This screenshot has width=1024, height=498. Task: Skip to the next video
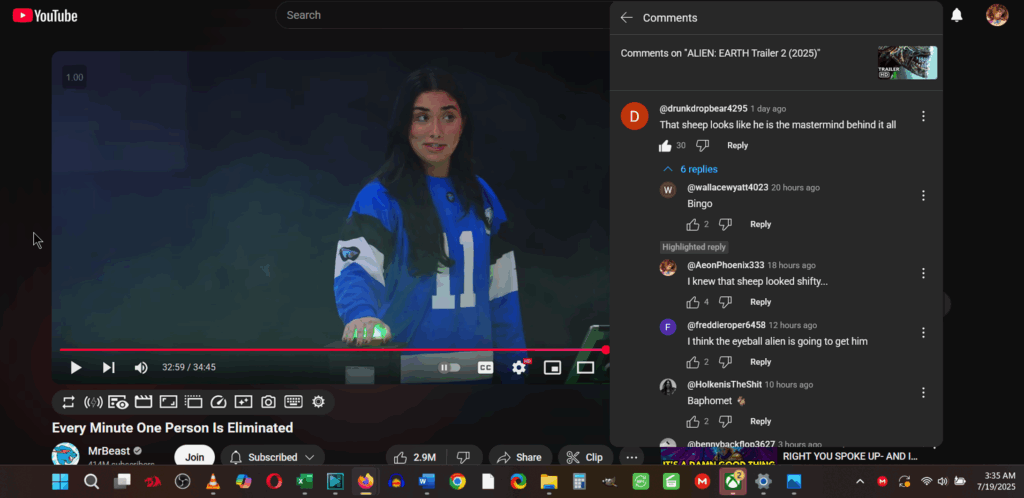(x=108, y=367)
